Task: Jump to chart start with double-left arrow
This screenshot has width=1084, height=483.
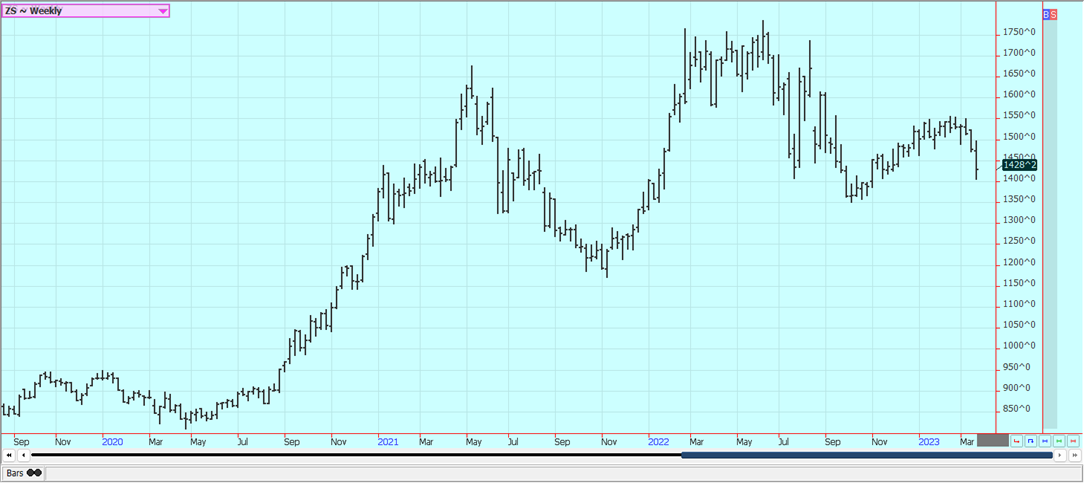Action: coord(9,455)
